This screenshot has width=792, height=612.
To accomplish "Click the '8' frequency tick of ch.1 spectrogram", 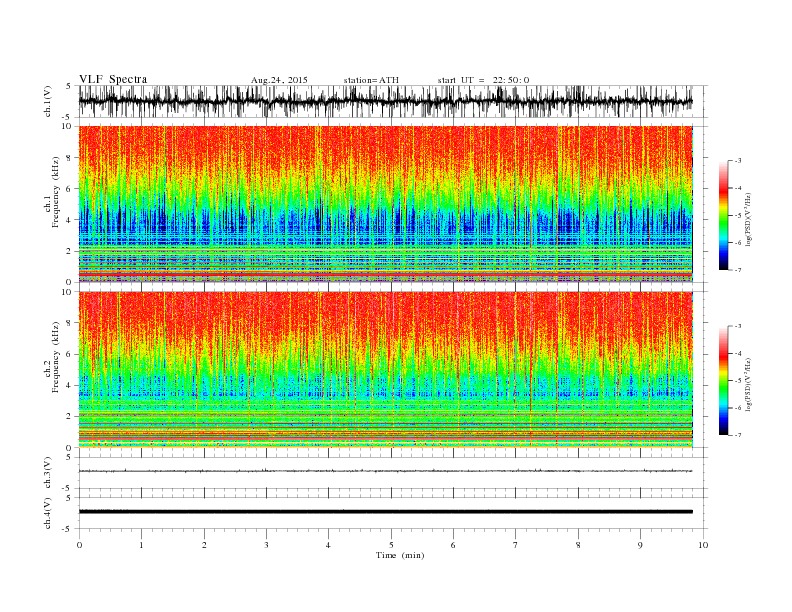I will pyautogui.click(x=70, y=158).
